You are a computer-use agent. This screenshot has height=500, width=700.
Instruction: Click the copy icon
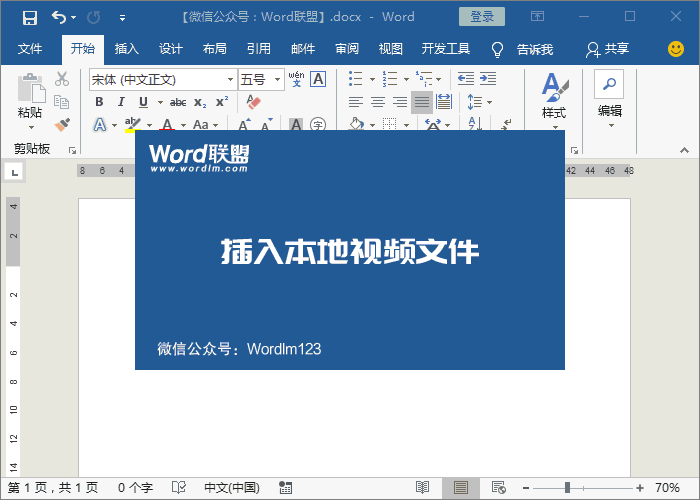pos(62,102)
